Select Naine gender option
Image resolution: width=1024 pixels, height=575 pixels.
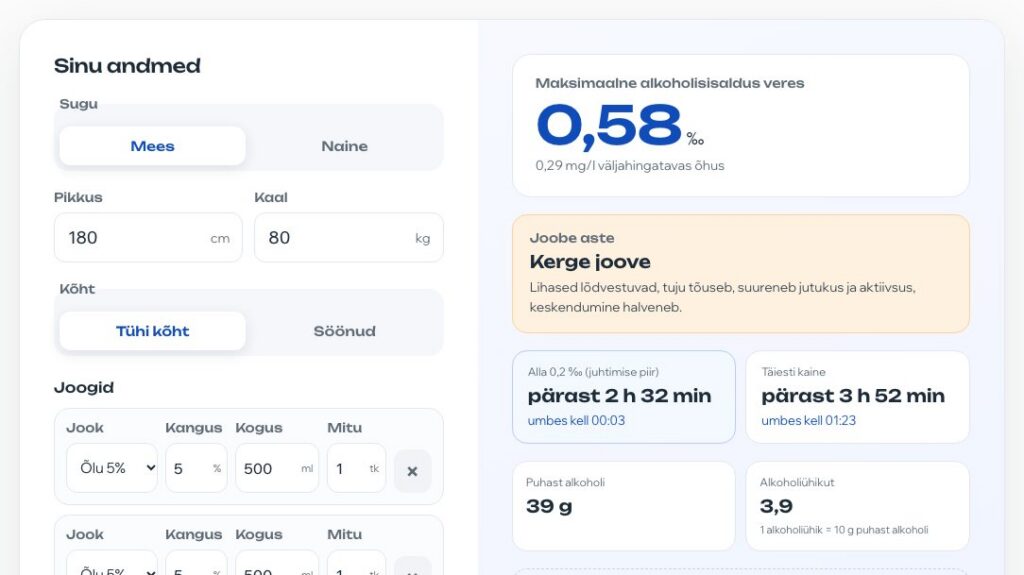344,146
